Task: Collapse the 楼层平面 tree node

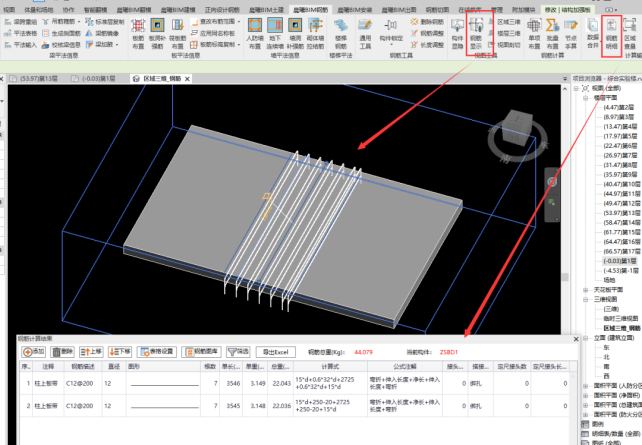Action: coord(582,99)
